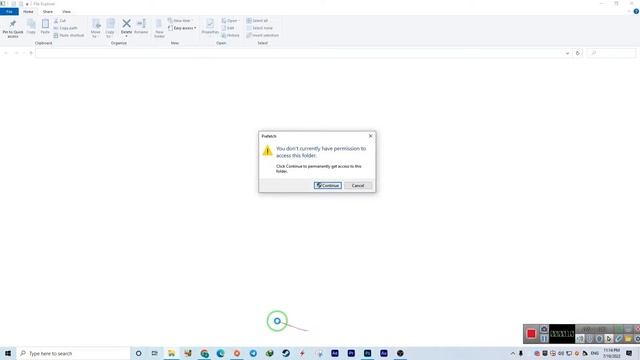
Task: Open Adobe After Effects from taskbar
Action: pyautogui.click(x=335, y=353)
